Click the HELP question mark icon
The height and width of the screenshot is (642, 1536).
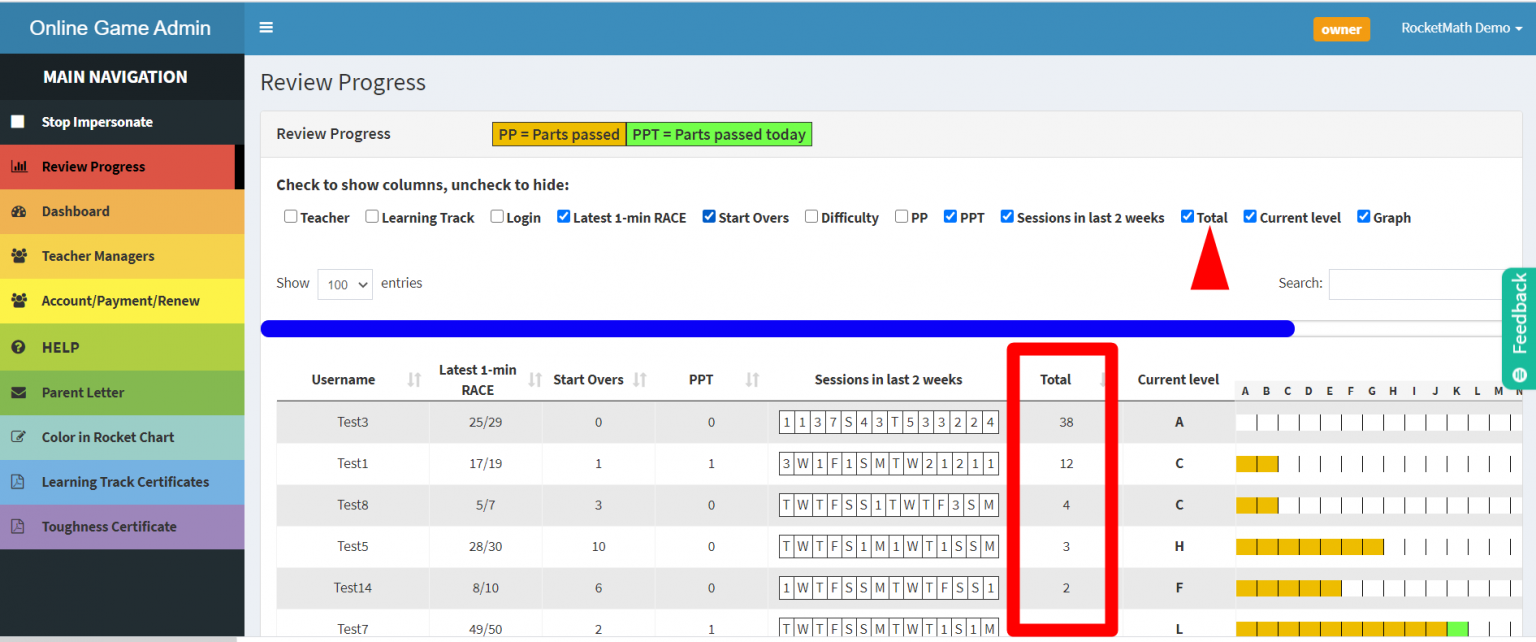[18, 347]
